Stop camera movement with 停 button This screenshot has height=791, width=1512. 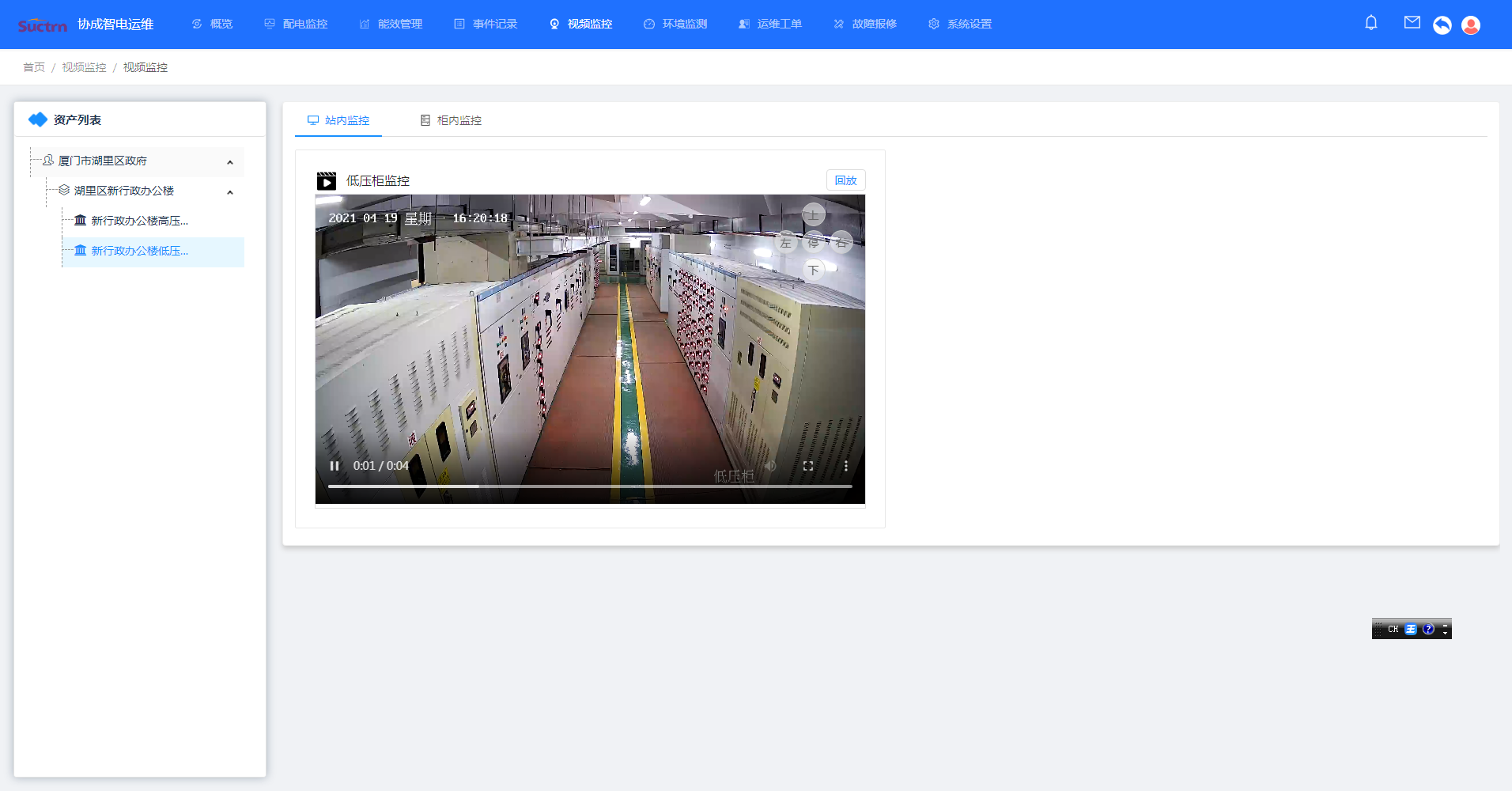coord(814,242)
